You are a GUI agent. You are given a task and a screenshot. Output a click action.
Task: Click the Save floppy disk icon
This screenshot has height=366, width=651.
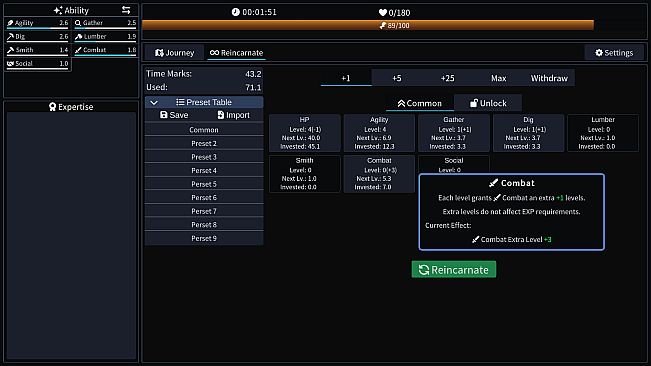164,115
